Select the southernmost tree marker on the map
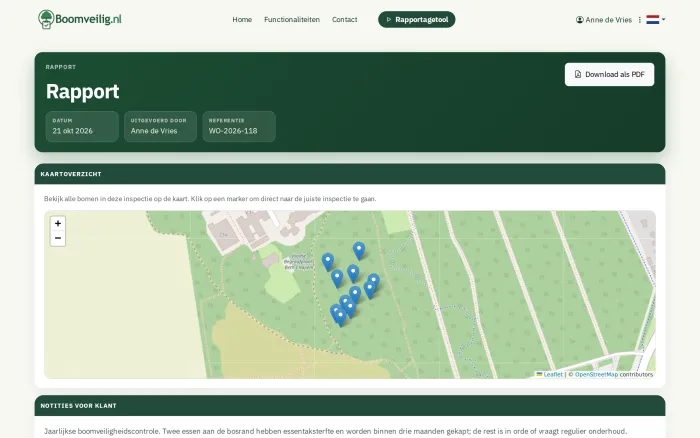This screenshot has height=438, width=700. point(341,318)
